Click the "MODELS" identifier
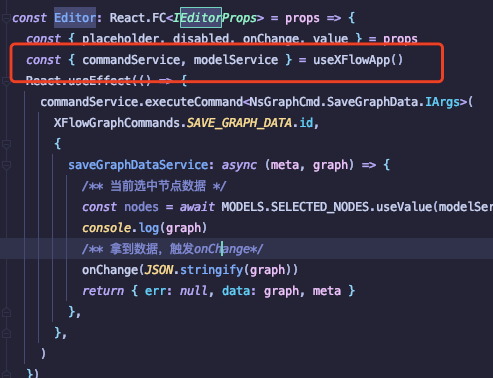The height and width of the screenshot is (378, 493). pos(242,207)
